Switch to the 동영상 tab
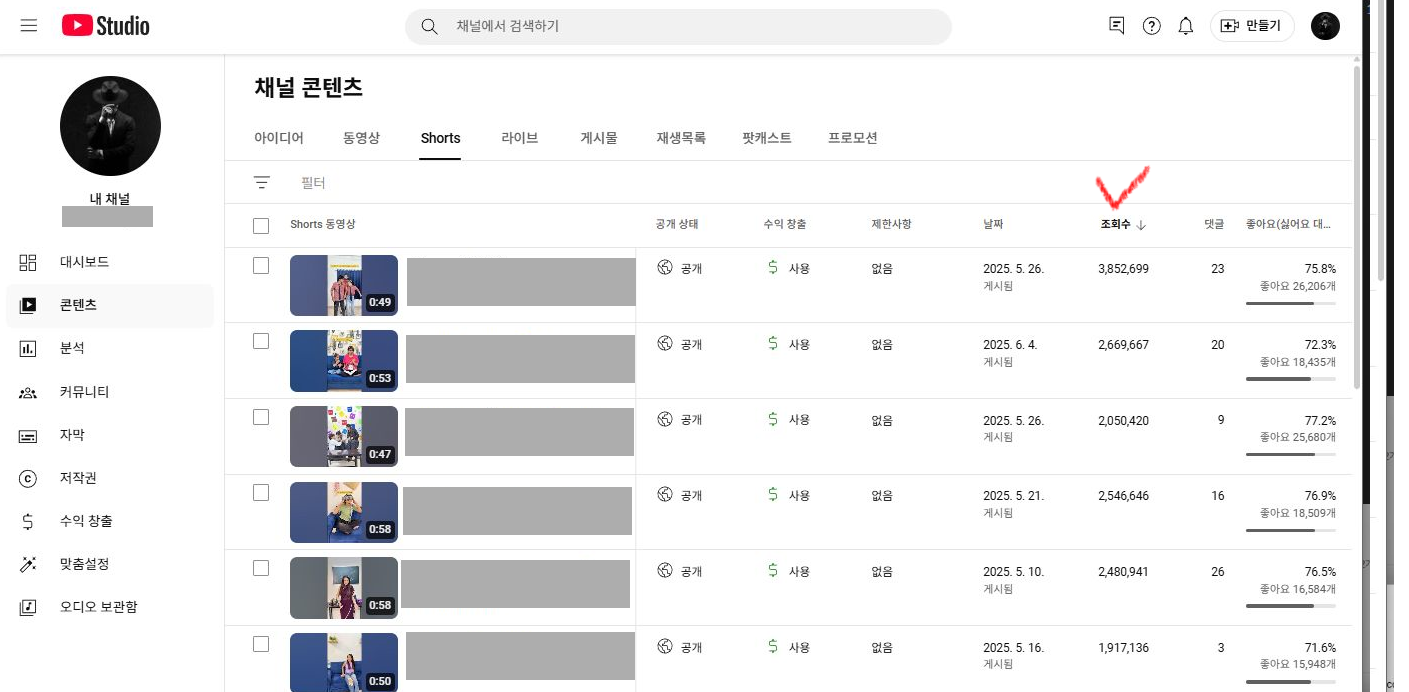This screenshot has width=1409, height=692. click(x=361, y=138)
